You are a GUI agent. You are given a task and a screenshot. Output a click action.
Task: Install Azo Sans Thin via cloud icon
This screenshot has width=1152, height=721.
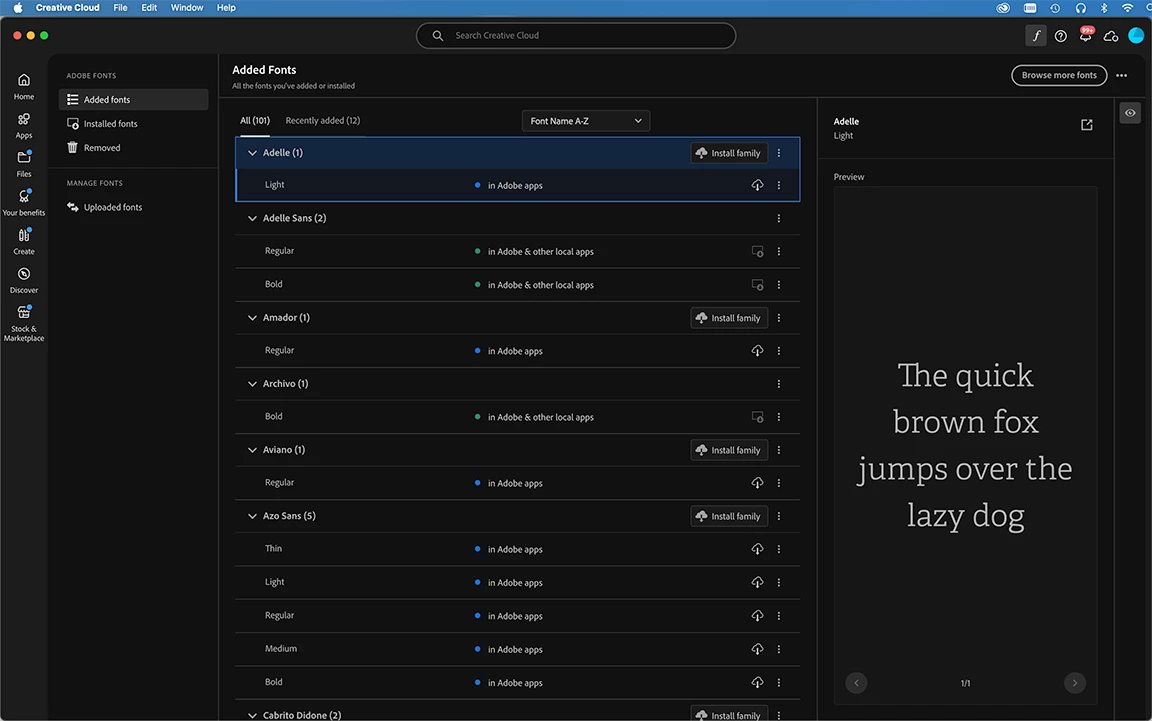click(x=757, y=549)
